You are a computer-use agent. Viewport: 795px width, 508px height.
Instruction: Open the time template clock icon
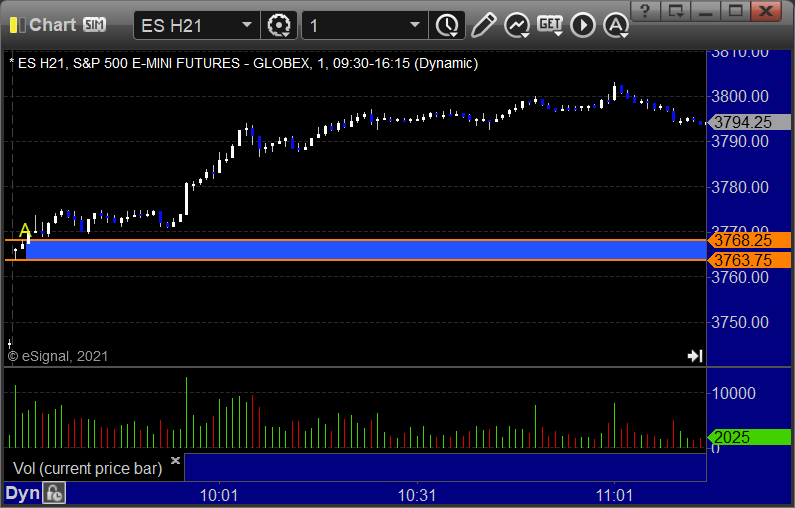tap(447, 25)
